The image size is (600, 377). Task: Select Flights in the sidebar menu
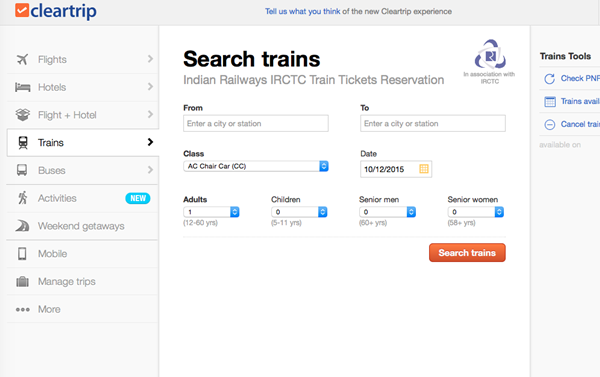[83, 59]
